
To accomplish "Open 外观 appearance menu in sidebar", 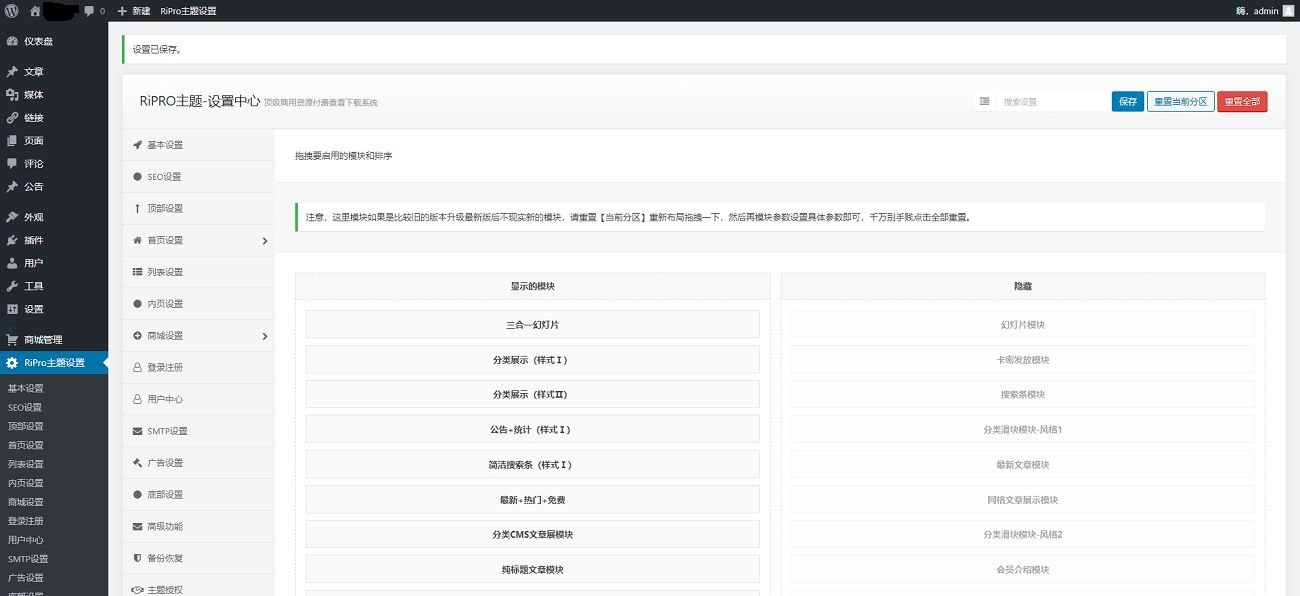I will click(54, 217).
